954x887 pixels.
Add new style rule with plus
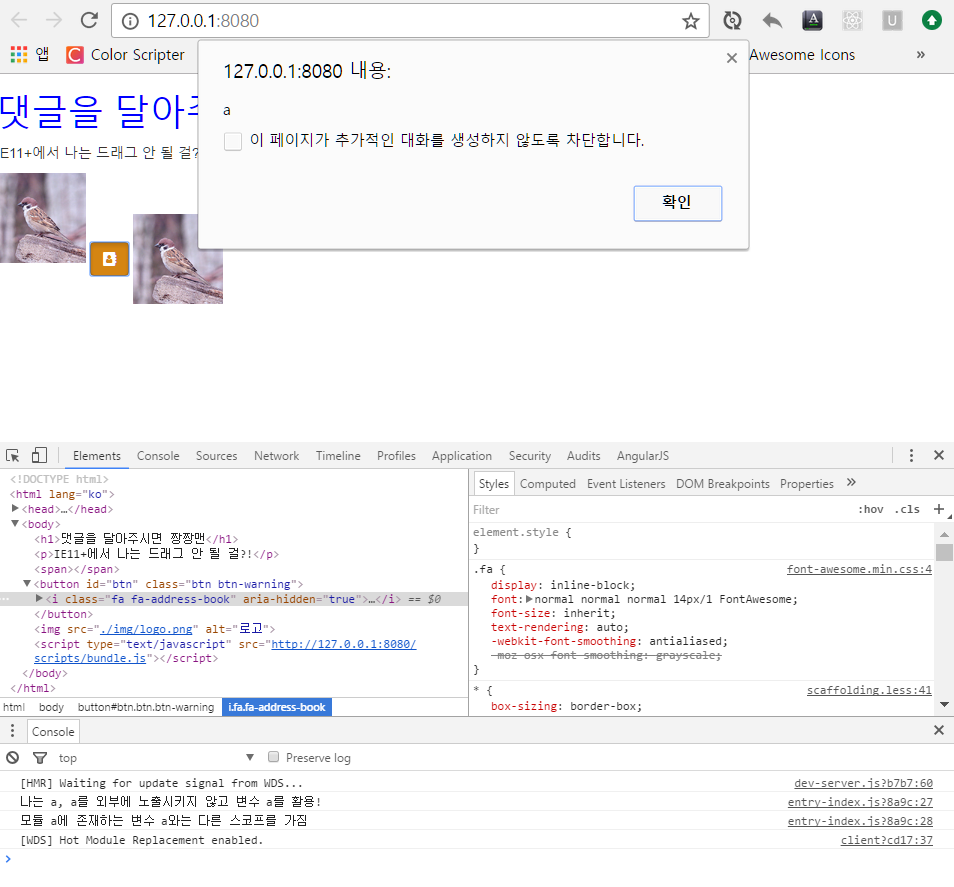tap(939, 509)
